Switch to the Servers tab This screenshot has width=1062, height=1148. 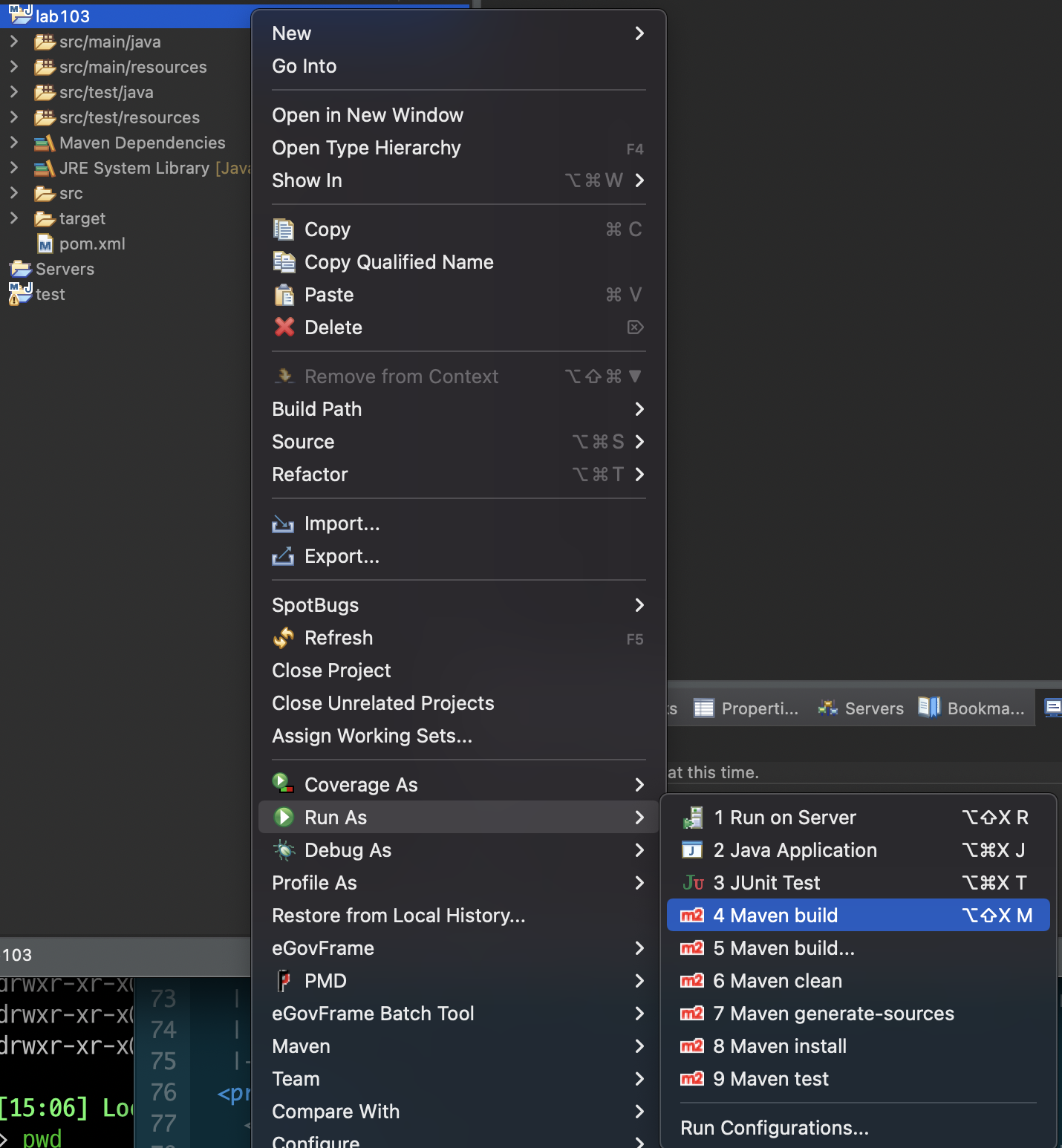[861, 708]
